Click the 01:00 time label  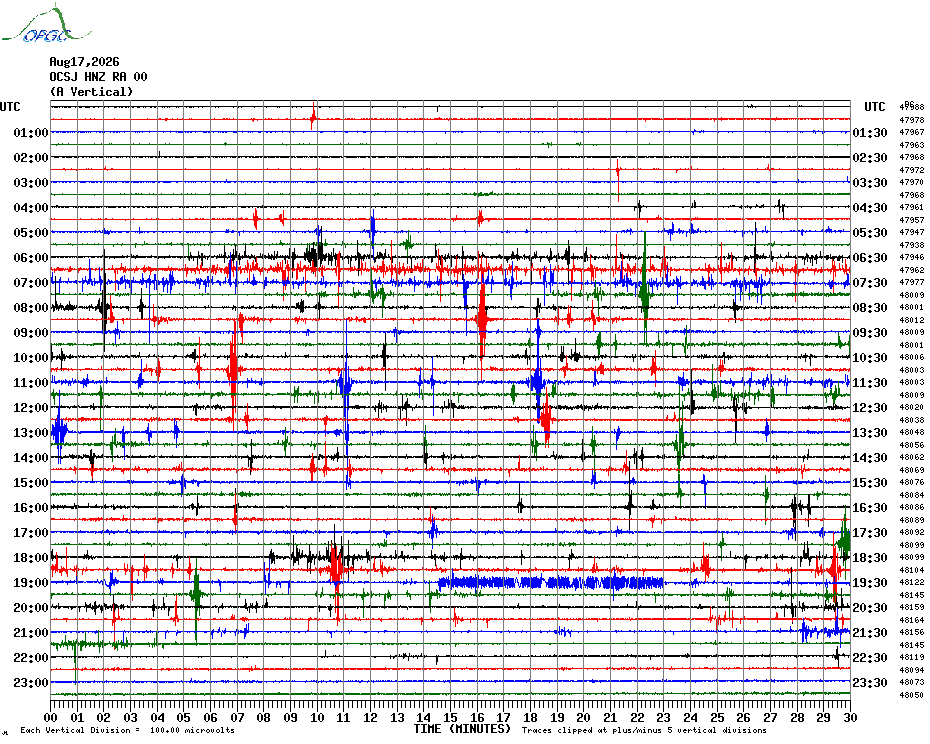31,132
